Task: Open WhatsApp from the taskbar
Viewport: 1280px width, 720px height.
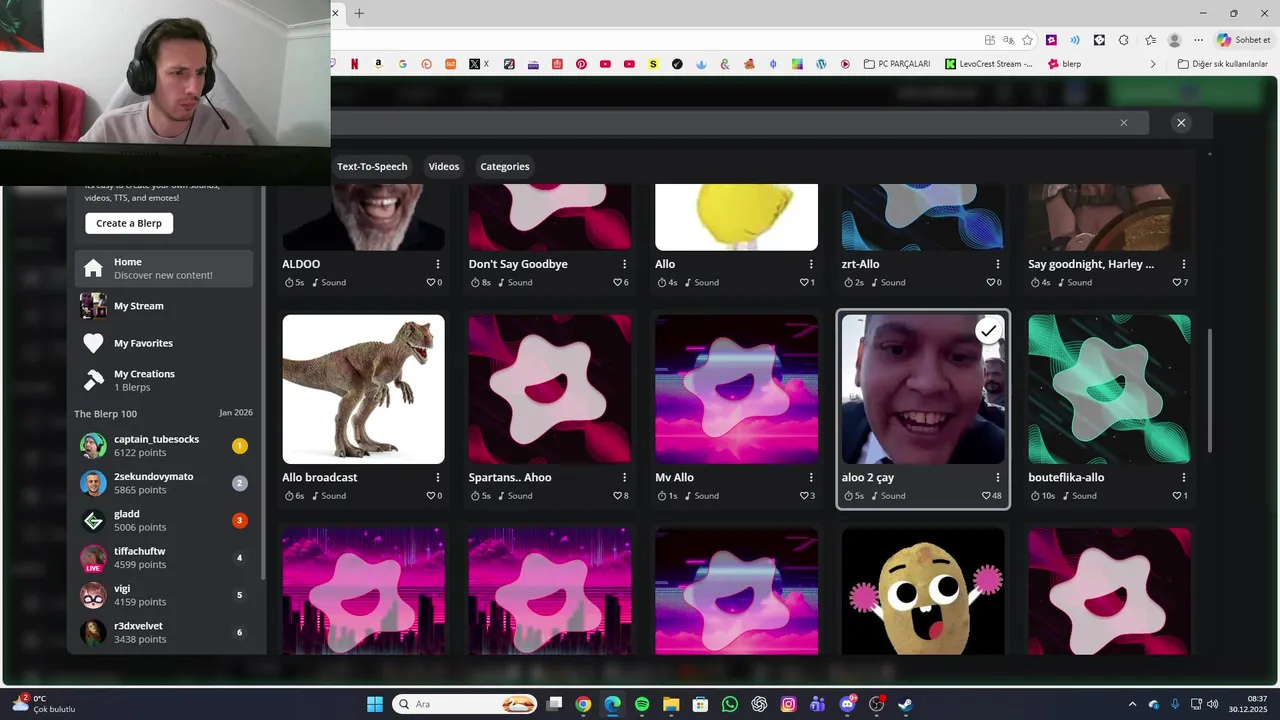Action: coord(730,704)
